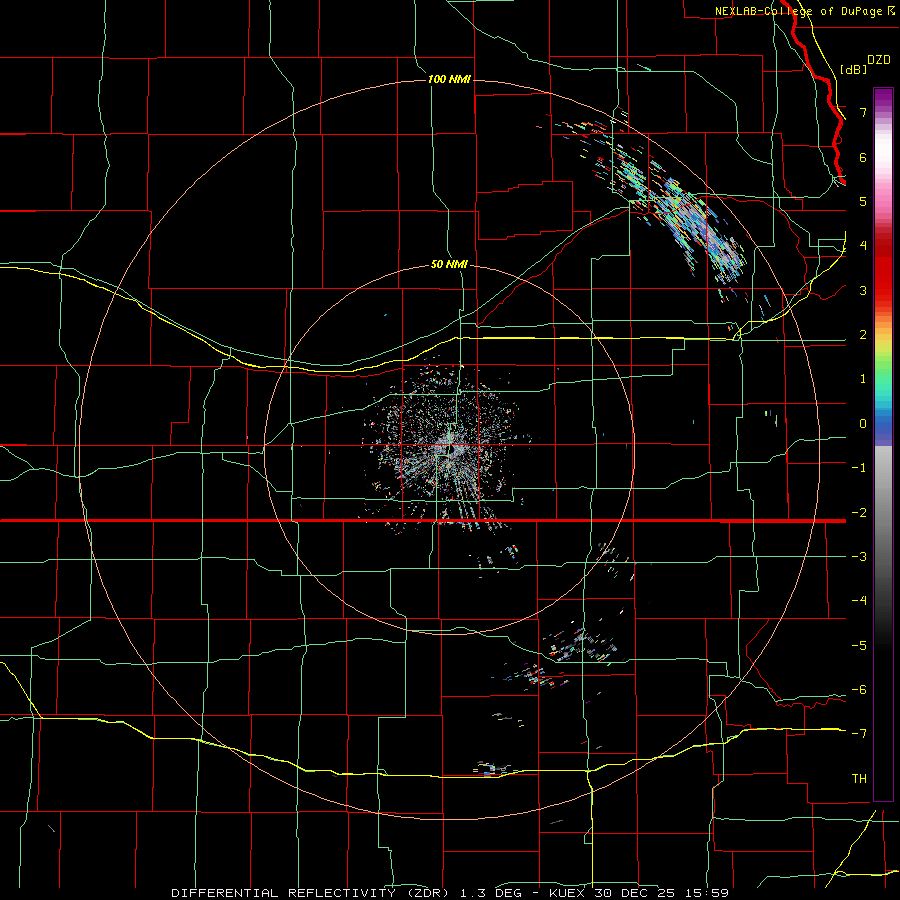
Task: Click the 0 value on the color scale
Action: click(863, 424)
